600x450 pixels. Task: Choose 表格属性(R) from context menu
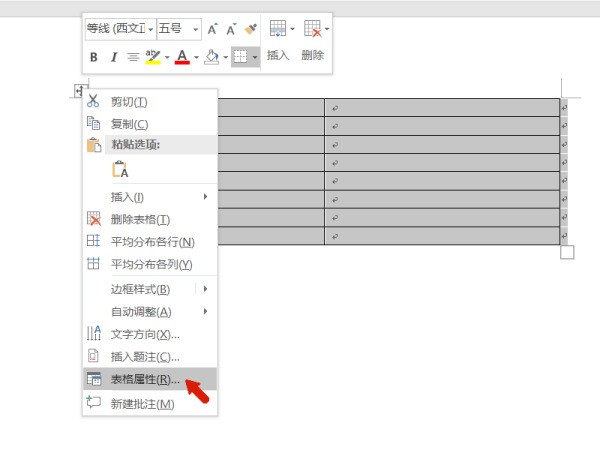click(145, 379)
